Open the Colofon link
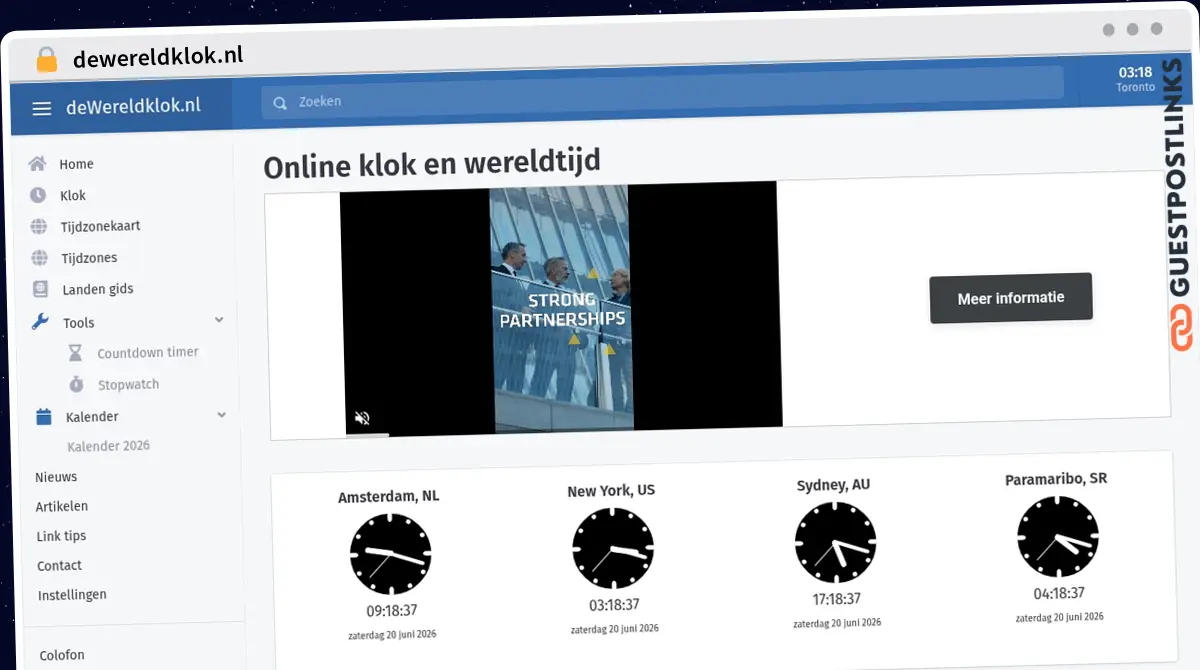Image resolution: width=1200 pixels, height=670 pixels. point(62,655)
